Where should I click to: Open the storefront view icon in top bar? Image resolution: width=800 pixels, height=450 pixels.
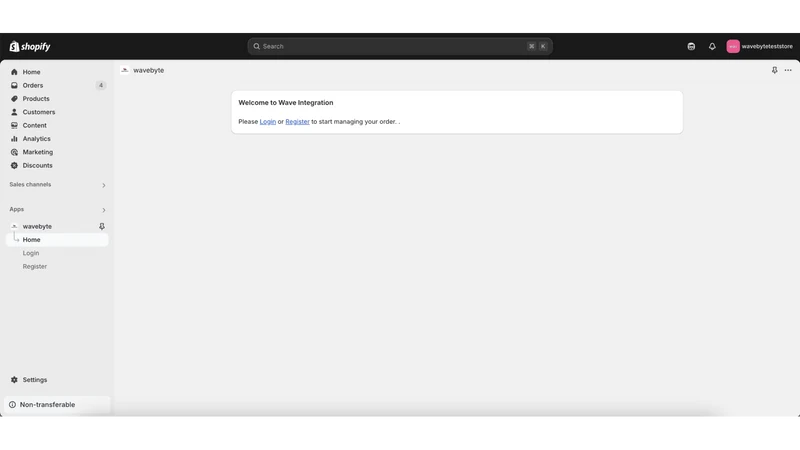691,46
